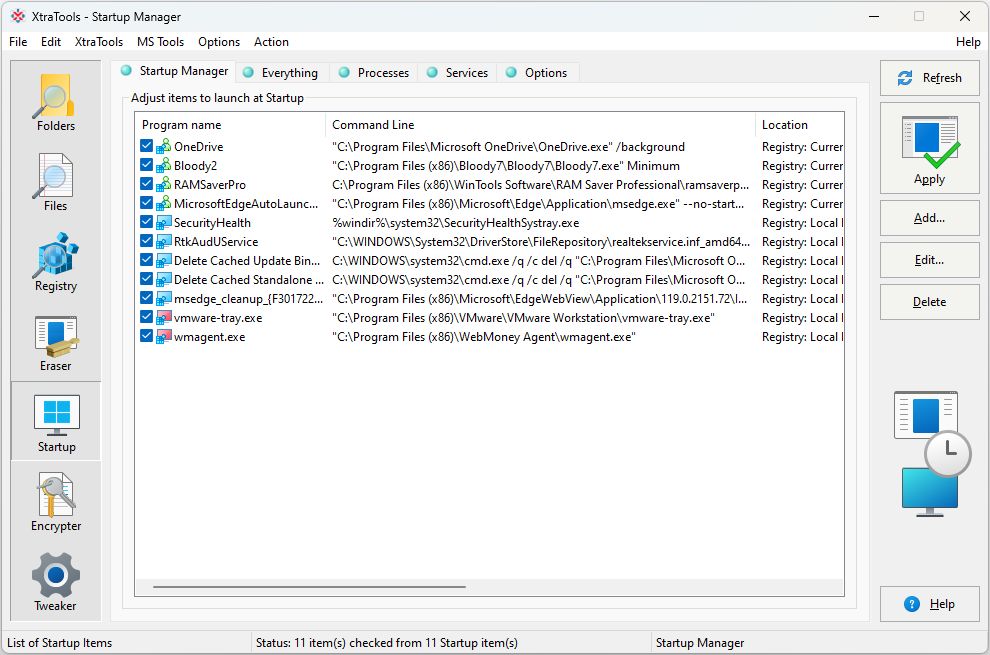Click the Apply monitor checkmark icon
The image size is (990, 655).
(x=929, y=146)
